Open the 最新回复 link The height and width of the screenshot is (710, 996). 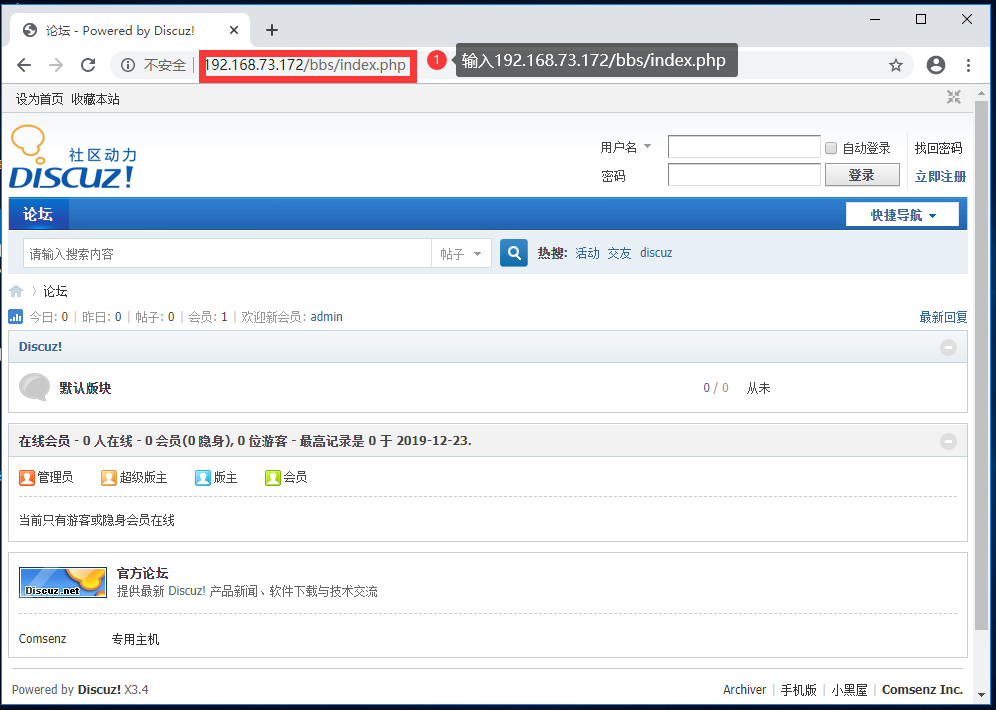pyautogui.click(x=943, y=317)
